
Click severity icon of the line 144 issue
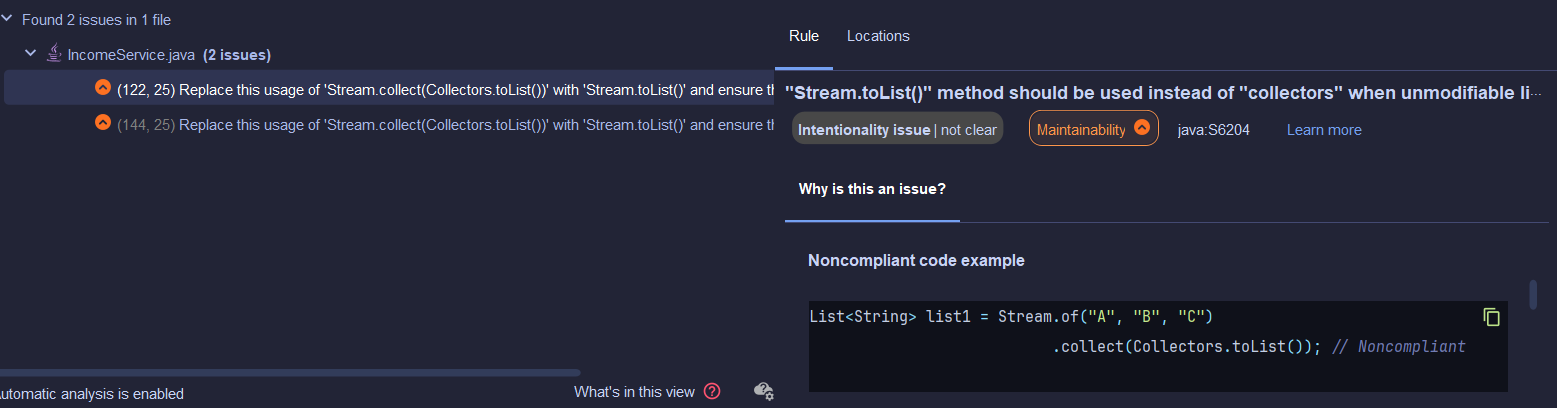(x=102, y=123)
